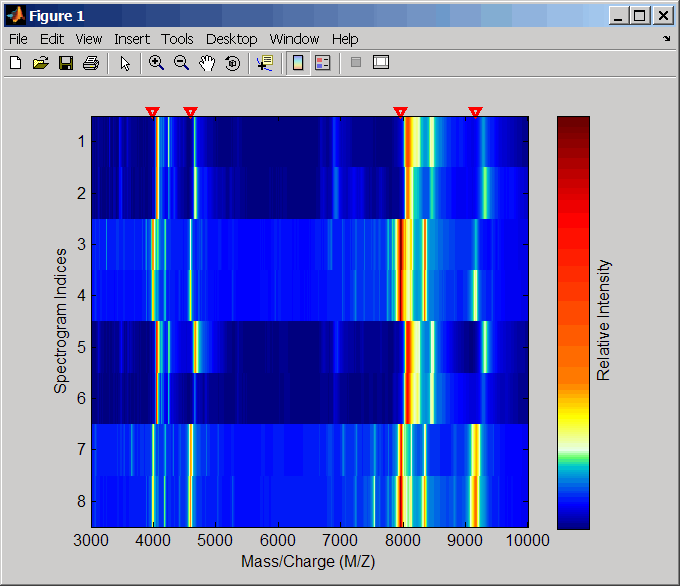Click the Hide Plot Tools button
This screenshot has height=586, width=680.
point(355,63)
